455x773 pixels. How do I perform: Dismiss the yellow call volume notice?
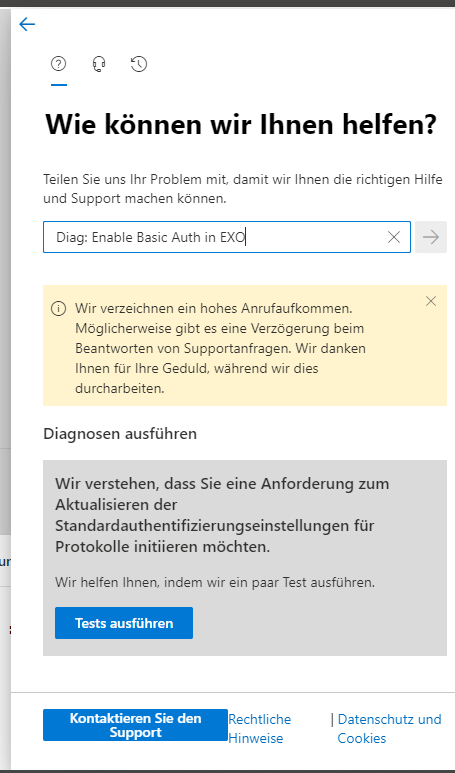pyautogui.click(x=431, y=301)
